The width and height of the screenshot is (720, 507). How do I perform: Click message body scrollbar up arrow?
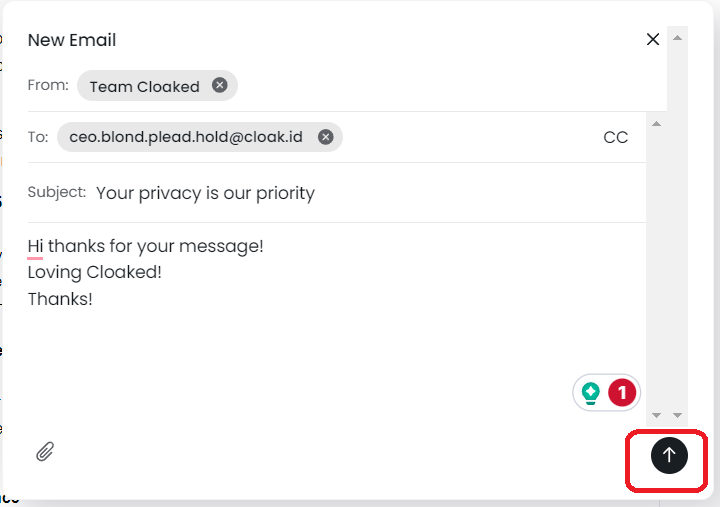(x=657, y=124)
